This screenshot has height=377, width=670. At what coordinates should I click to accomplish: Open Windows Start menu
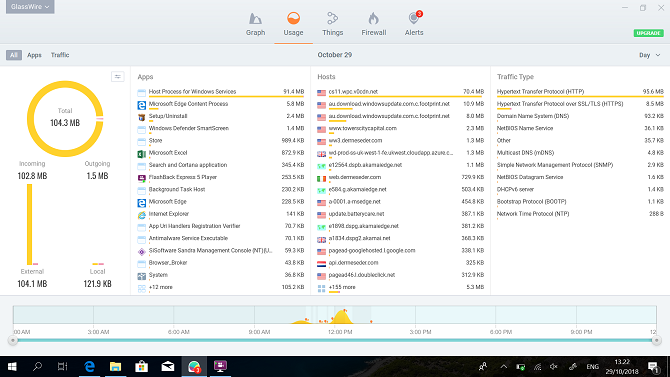(12, 366)
